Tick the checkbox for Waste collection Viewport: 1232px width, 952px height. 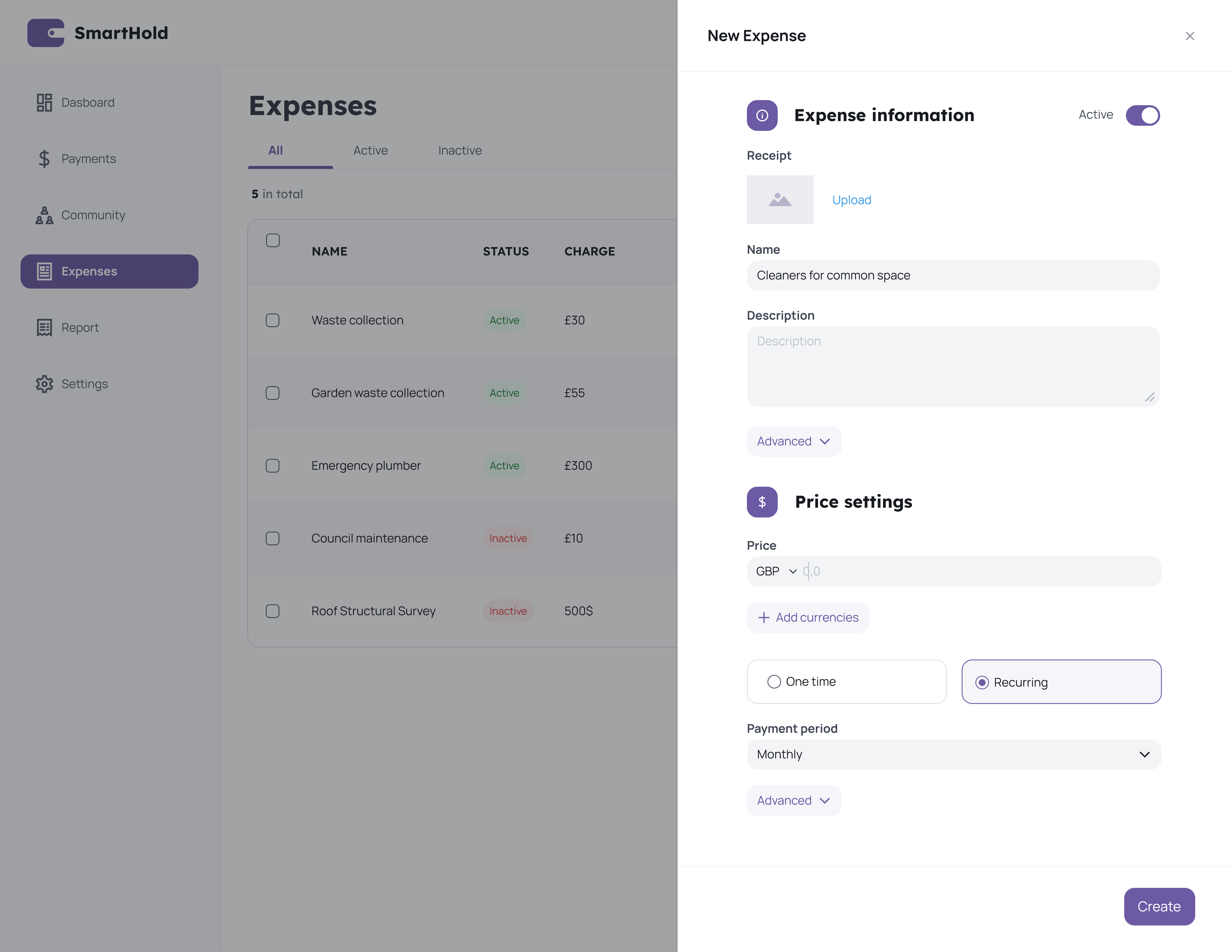(272, 320)
